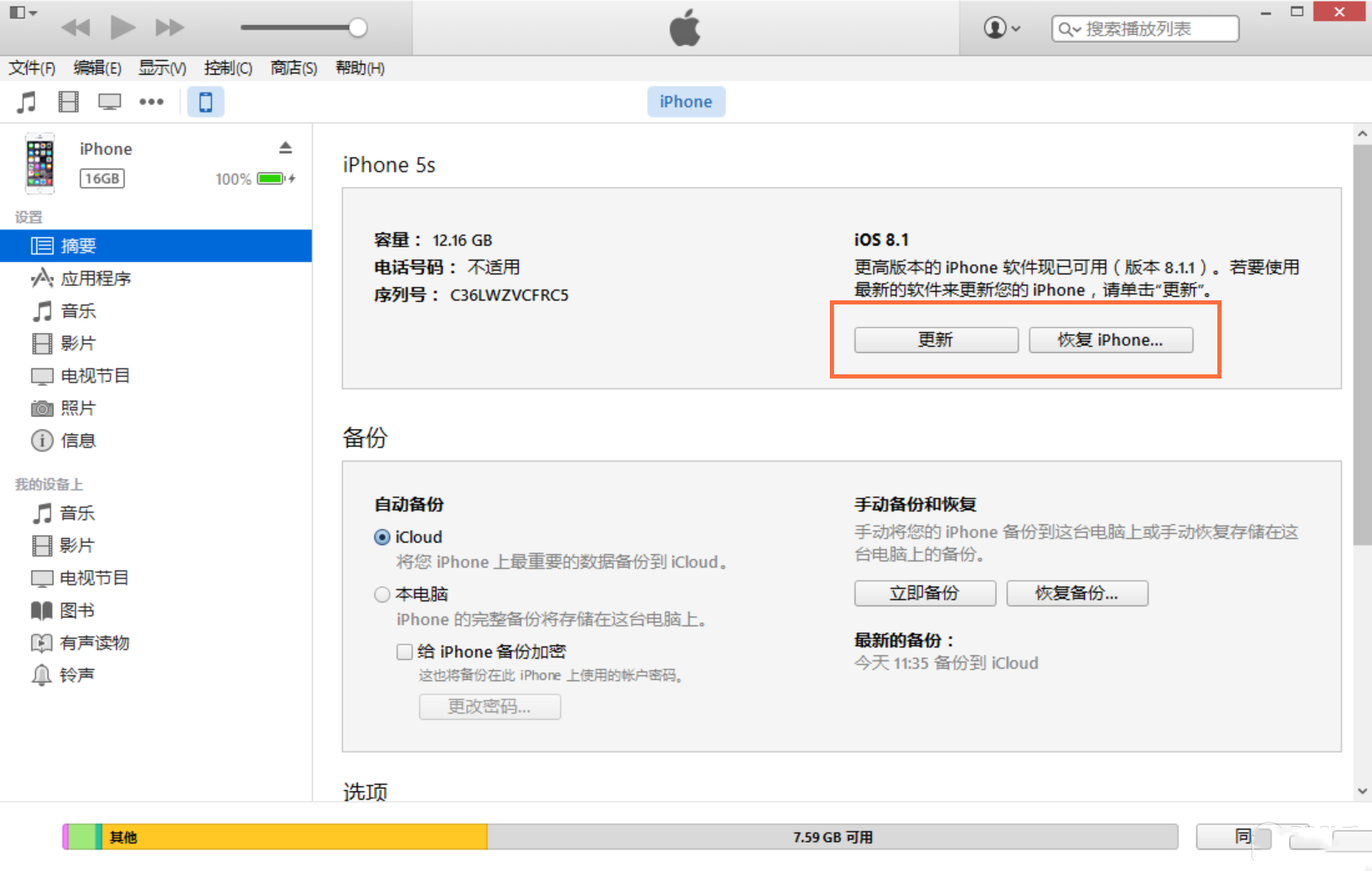Click the iPhone device thumbnail image
Image resolution: width=1372 pixels, height=871 pixels.
click(40, 163)
